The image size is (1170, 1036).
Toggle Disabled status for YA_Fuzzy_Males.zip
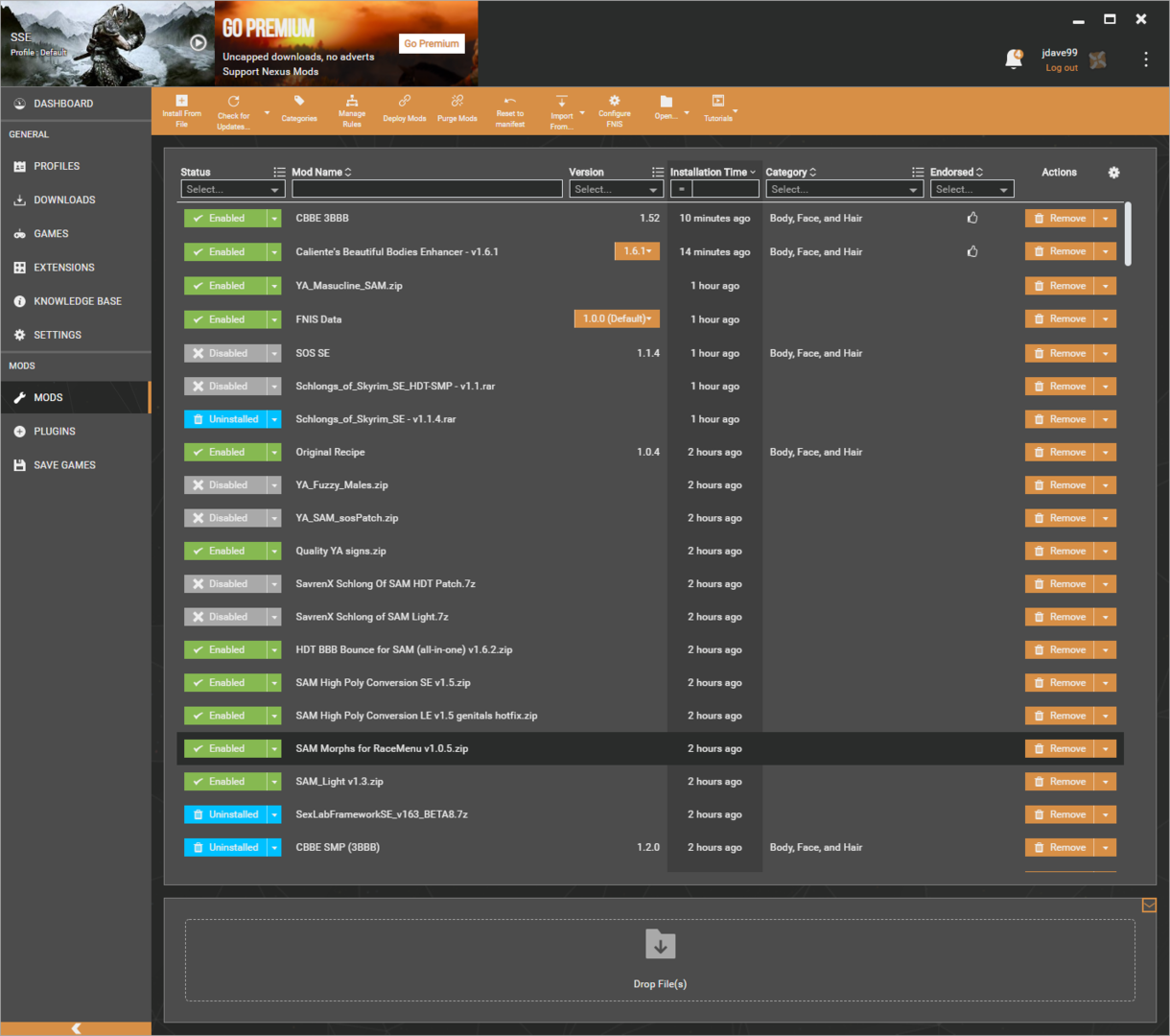[225, 485]
